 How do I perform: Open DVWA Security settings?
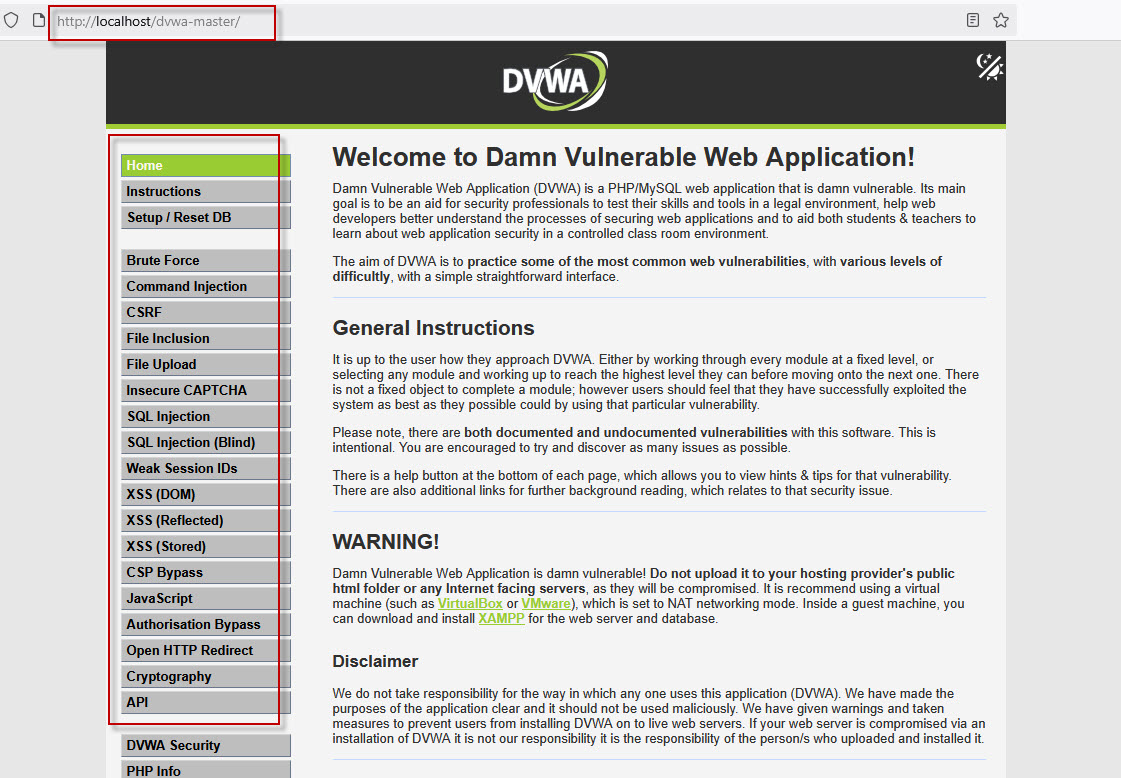206,745
